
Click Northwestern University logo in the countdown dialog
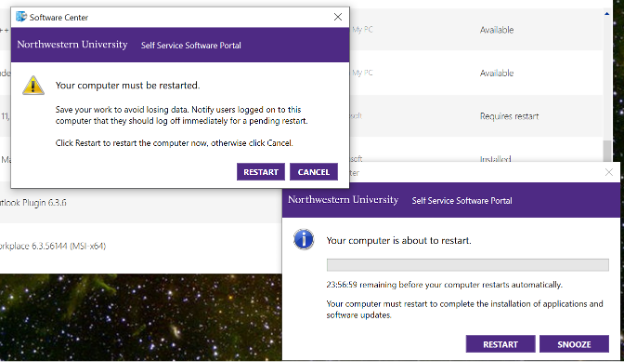click(343, 200)
